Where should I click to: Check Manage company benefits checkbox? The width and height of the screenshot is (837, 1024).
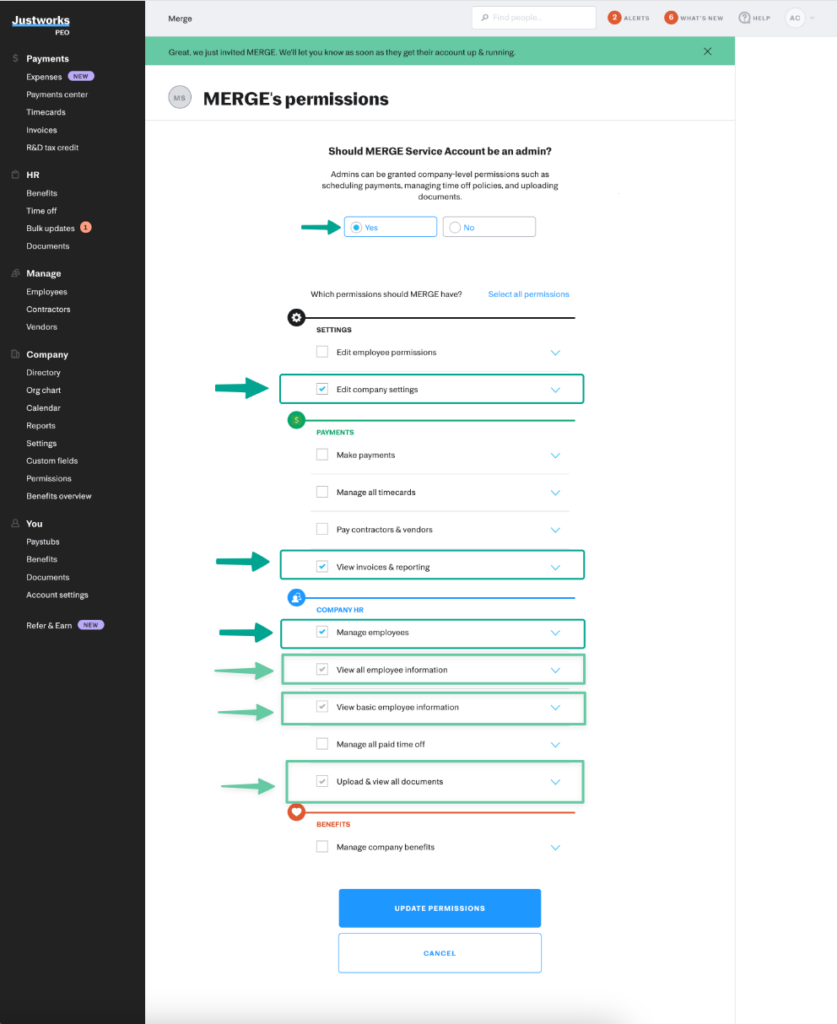pos(322,846)
